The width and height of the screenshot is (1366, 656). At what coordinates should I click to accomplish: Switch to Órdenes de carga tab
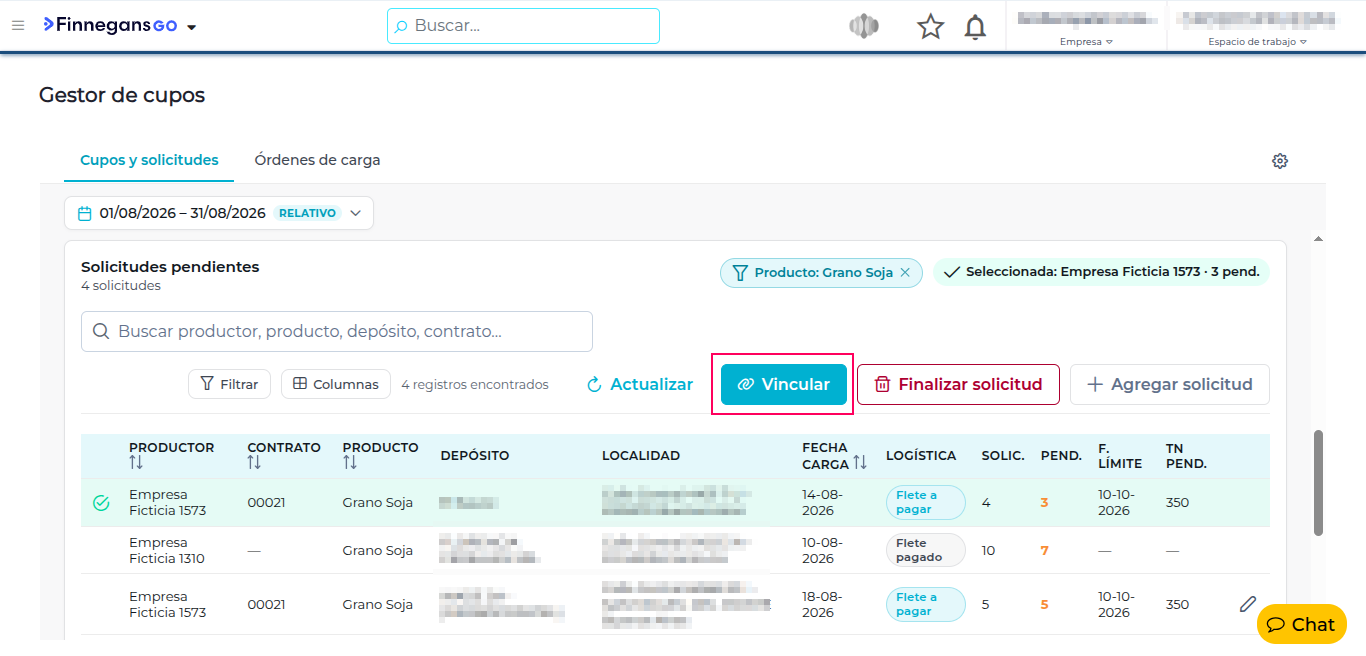317,160
